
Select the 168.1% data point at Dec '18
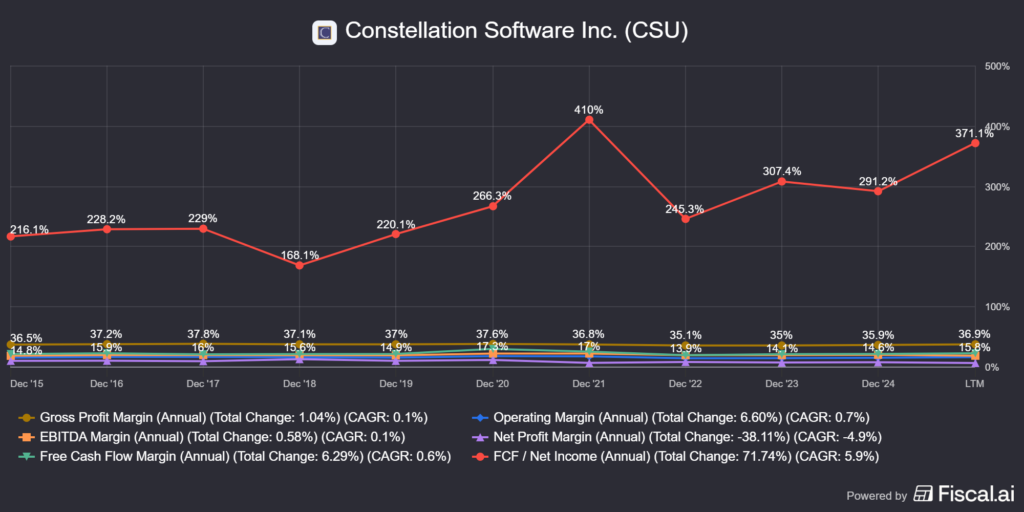pyautogui.click(x=299, y=265)
